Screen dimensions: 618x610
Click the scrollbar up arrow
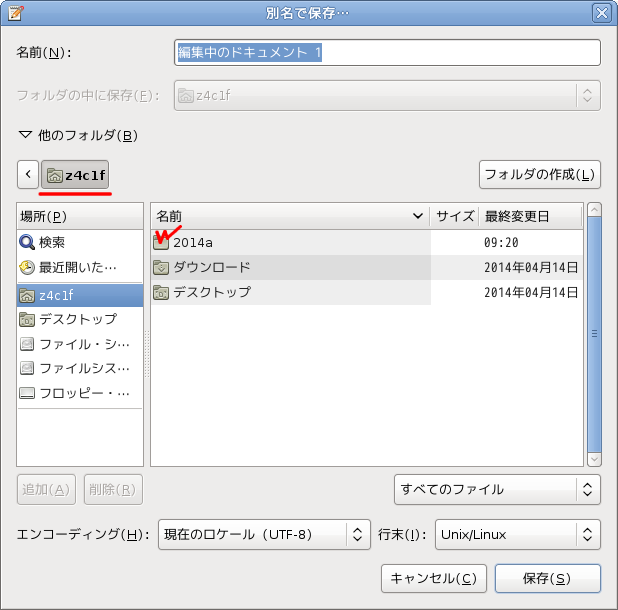[x=594, y=210]
